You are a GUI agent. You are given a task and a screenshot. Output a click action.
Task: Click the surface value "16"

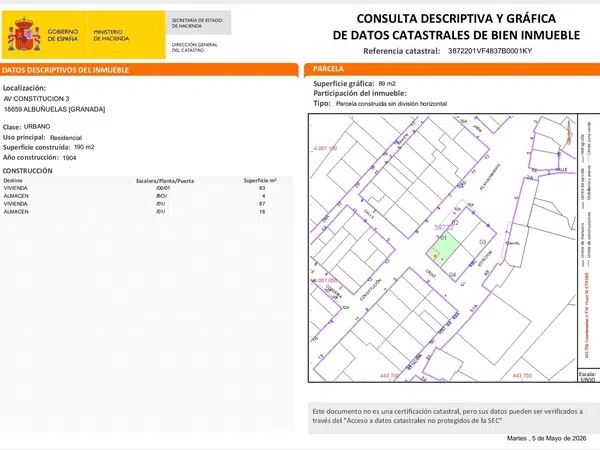(262, 212)
